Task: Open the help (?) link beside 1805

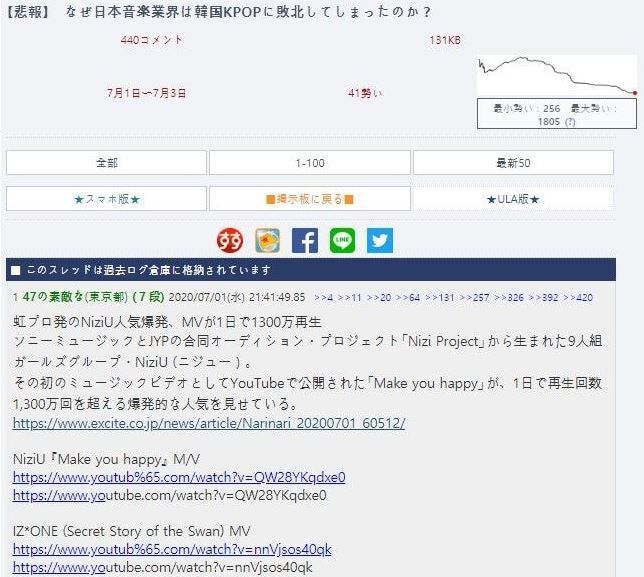Action: 570,122
